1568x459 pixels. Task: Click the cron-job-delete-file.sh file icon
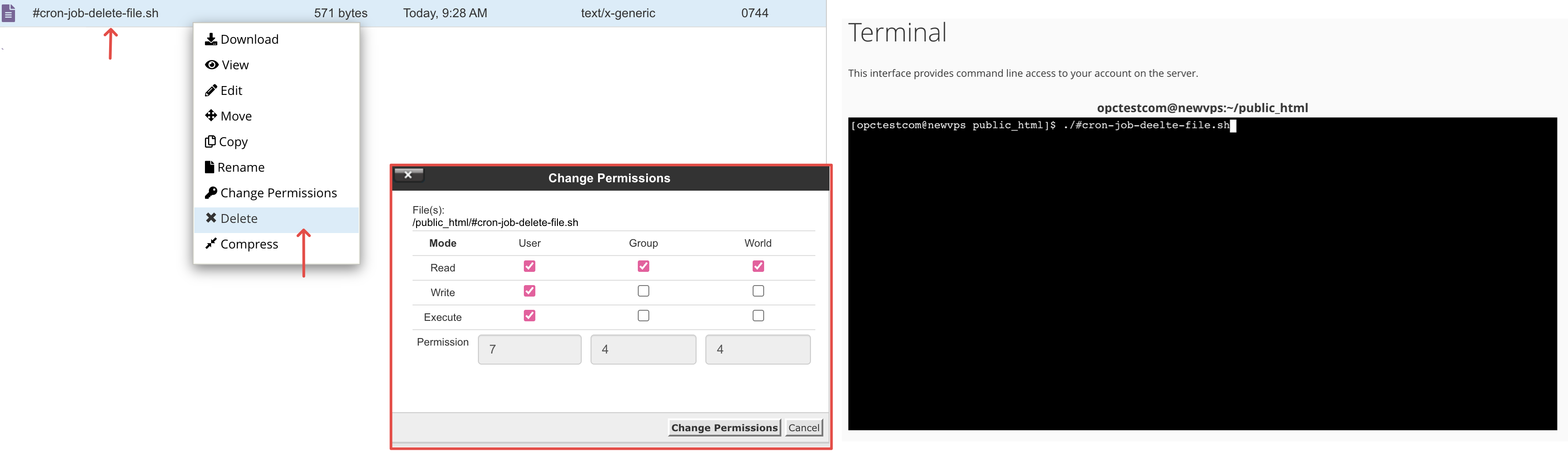coord(9,13)
